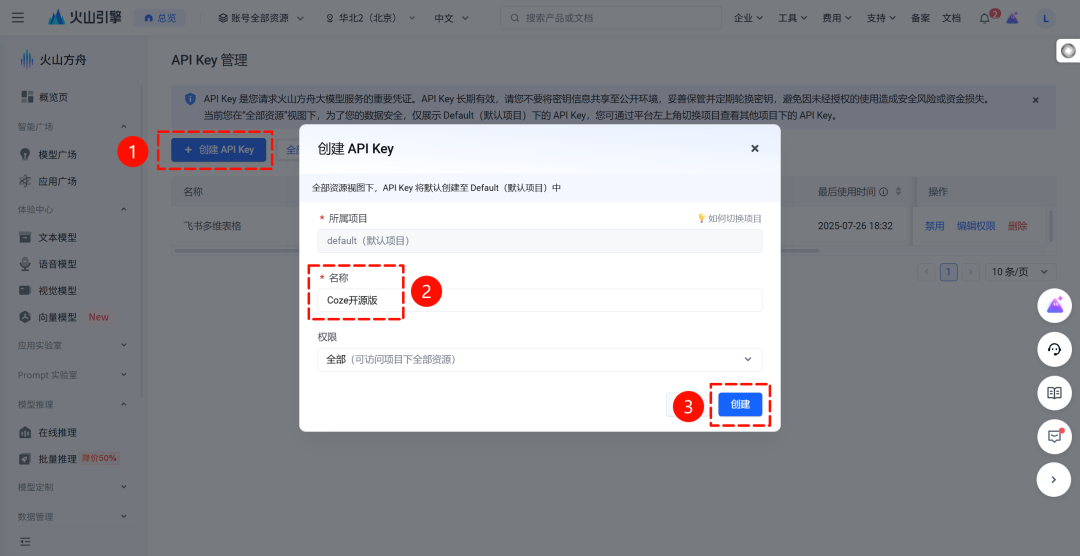Click the blue 创建 button in dialog

coord(740,404)
